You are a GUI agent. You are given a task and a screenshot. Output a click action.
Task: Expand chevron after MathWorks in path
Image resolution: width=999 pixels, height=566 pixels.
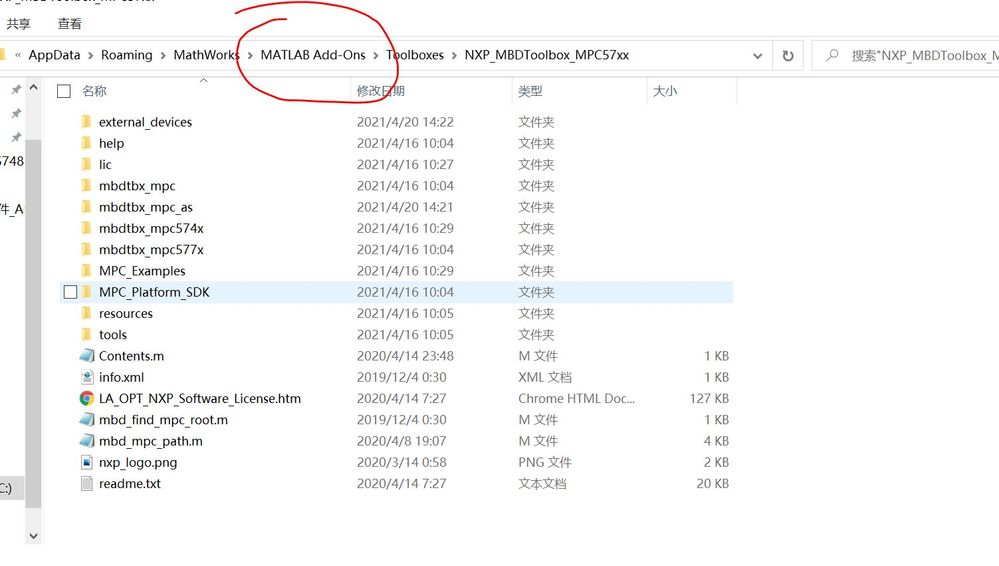click(x=250, y=55)
